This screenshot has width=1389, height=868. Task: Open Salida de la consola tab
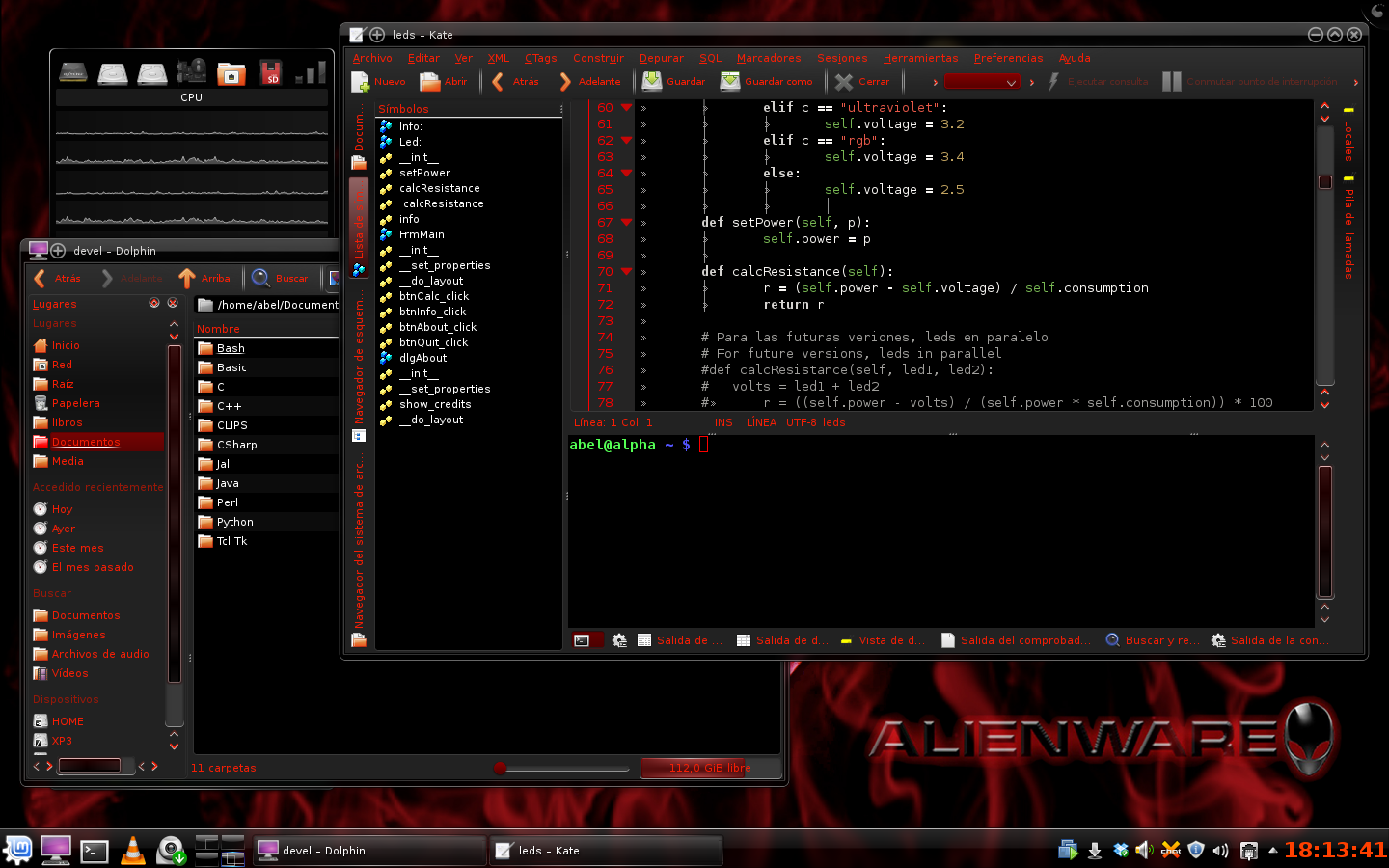(1269, 640)
